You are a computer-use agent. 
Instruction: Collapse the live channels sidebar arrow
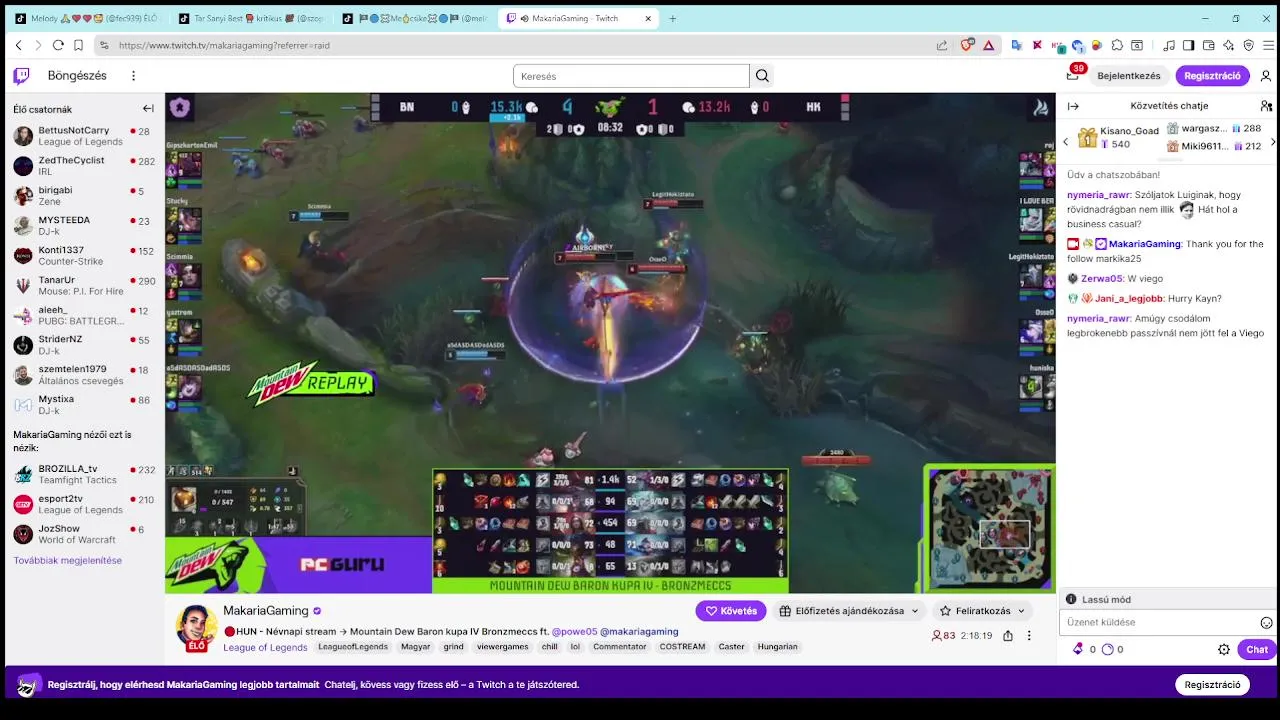click(x=148, y=109)
